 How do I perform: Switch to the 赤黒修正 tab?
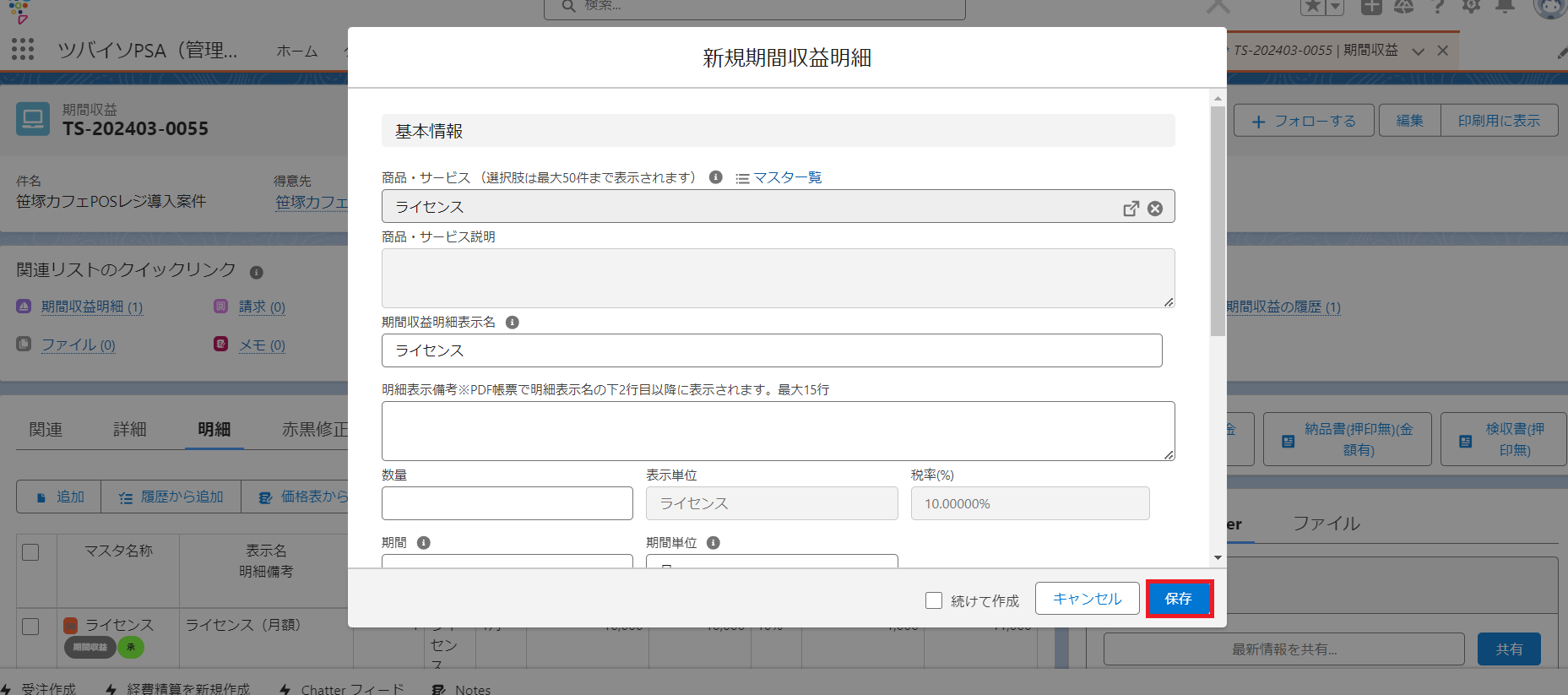pos(314,430)
